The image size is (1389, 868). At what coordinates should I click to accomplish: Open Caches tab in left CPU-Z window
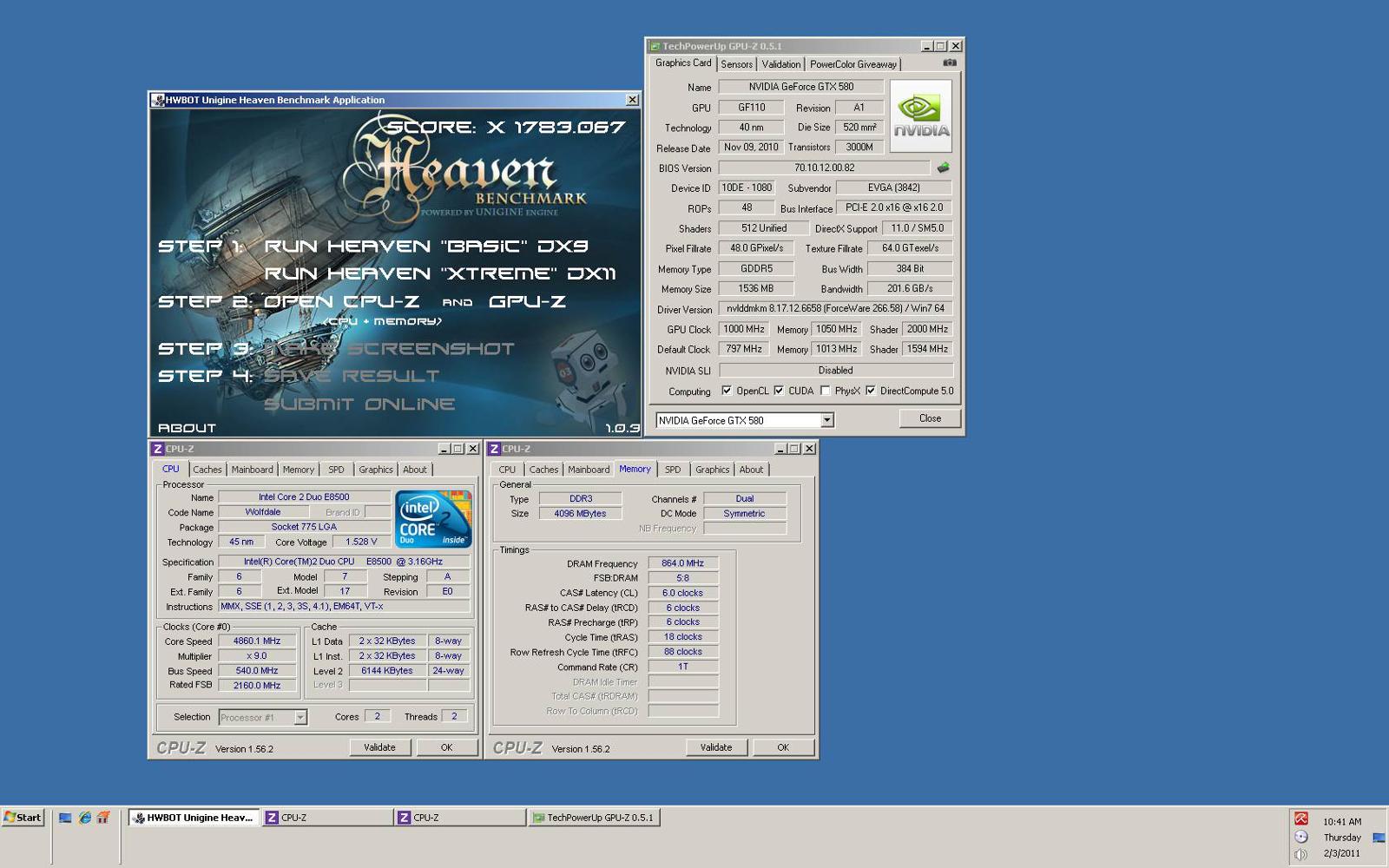click(207, 470)
